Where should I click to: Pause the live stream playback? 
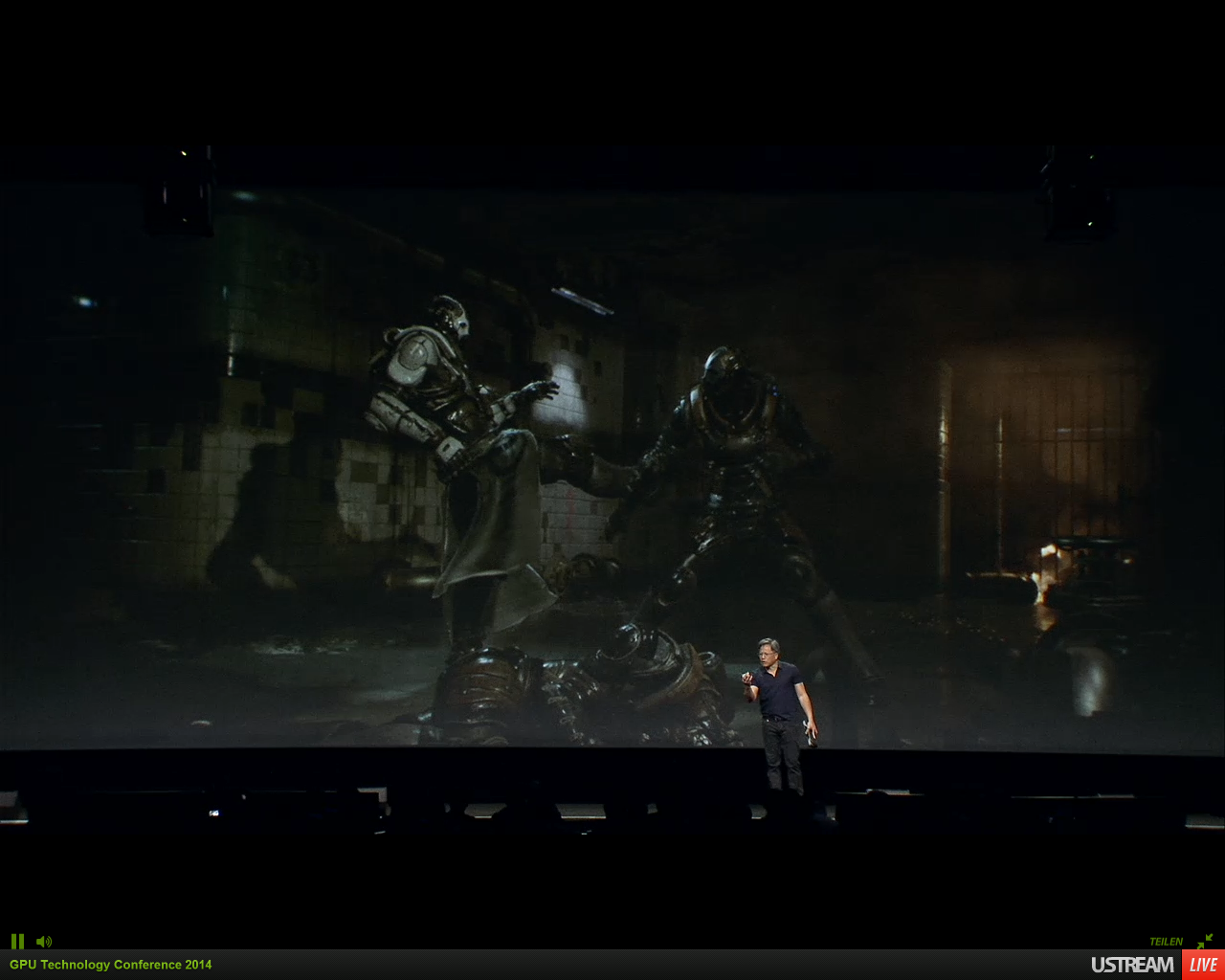point(17,942)
